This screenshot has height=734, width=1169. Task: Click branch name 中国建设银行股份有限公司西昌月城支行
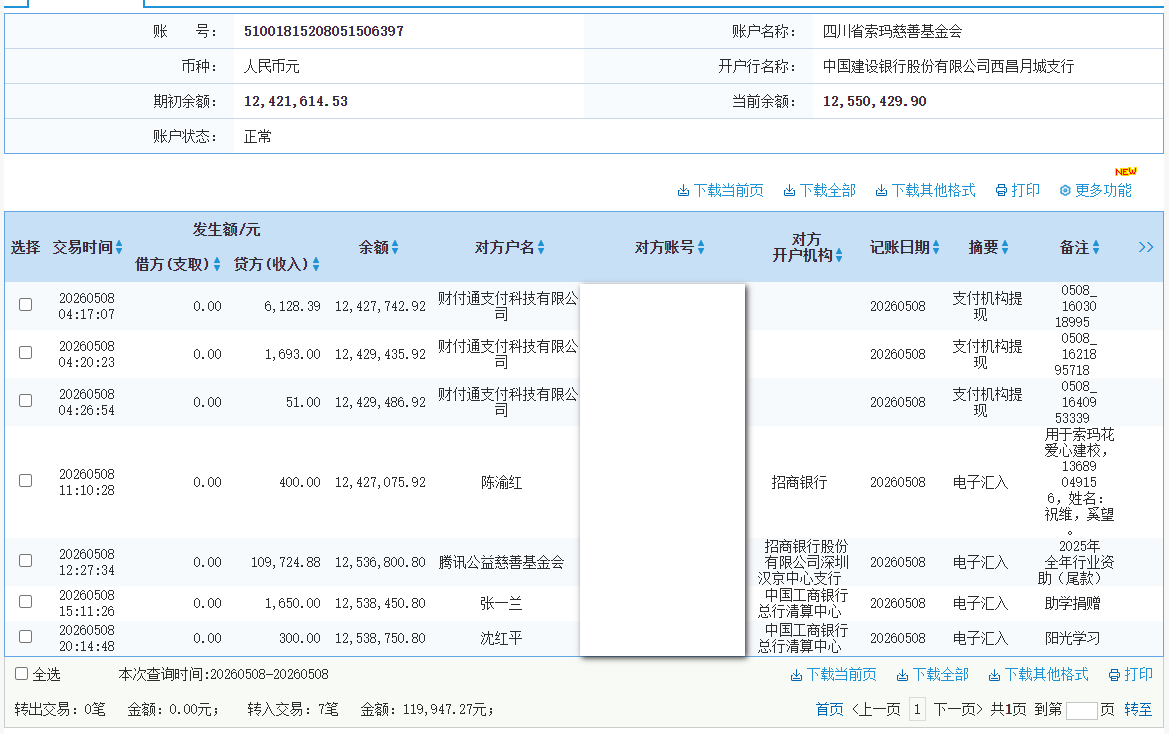click(x=948, y=66)
